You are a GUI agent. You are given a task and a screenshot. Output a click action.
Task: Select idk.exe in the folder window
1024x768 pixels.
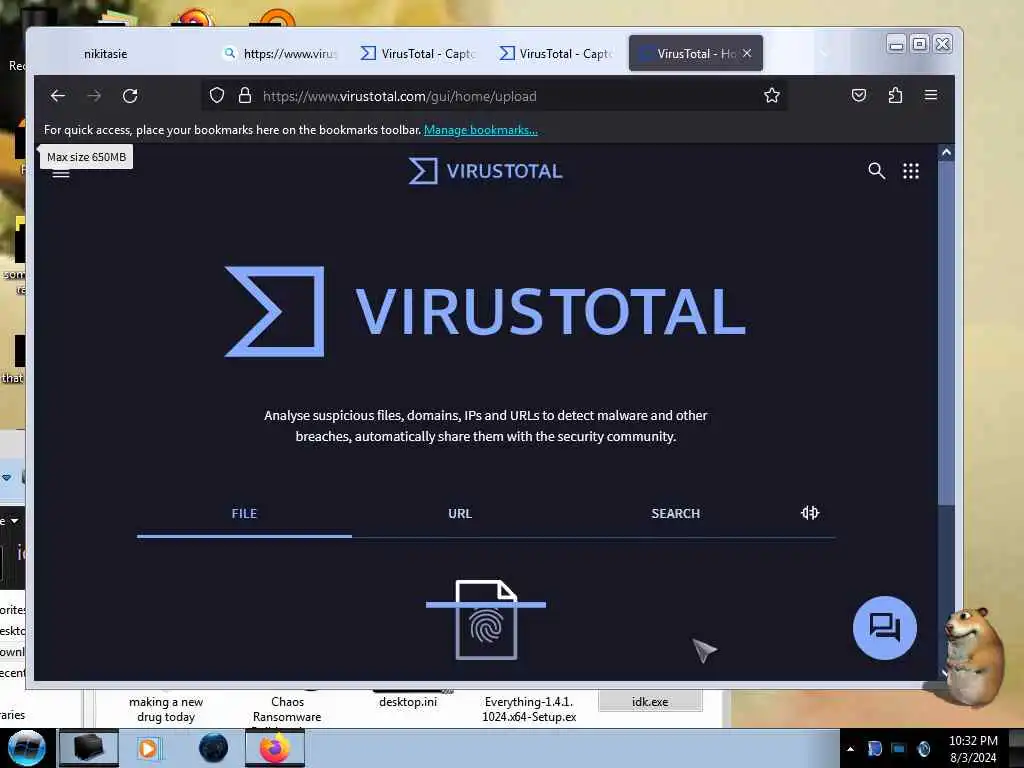650,702
